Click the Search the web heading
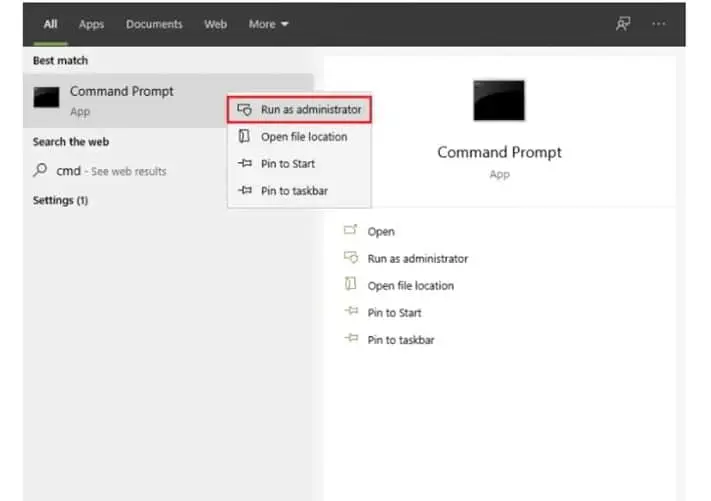 pyautogui.click(x=71, y=142)
